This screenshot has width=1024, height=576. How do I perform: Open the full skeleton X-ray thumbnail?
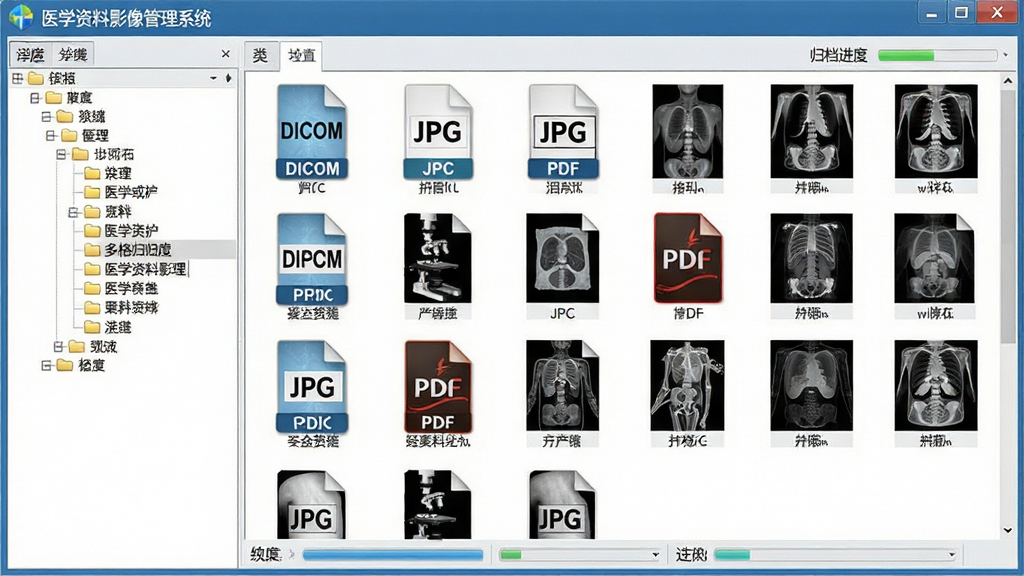click(x=687, y=385)
